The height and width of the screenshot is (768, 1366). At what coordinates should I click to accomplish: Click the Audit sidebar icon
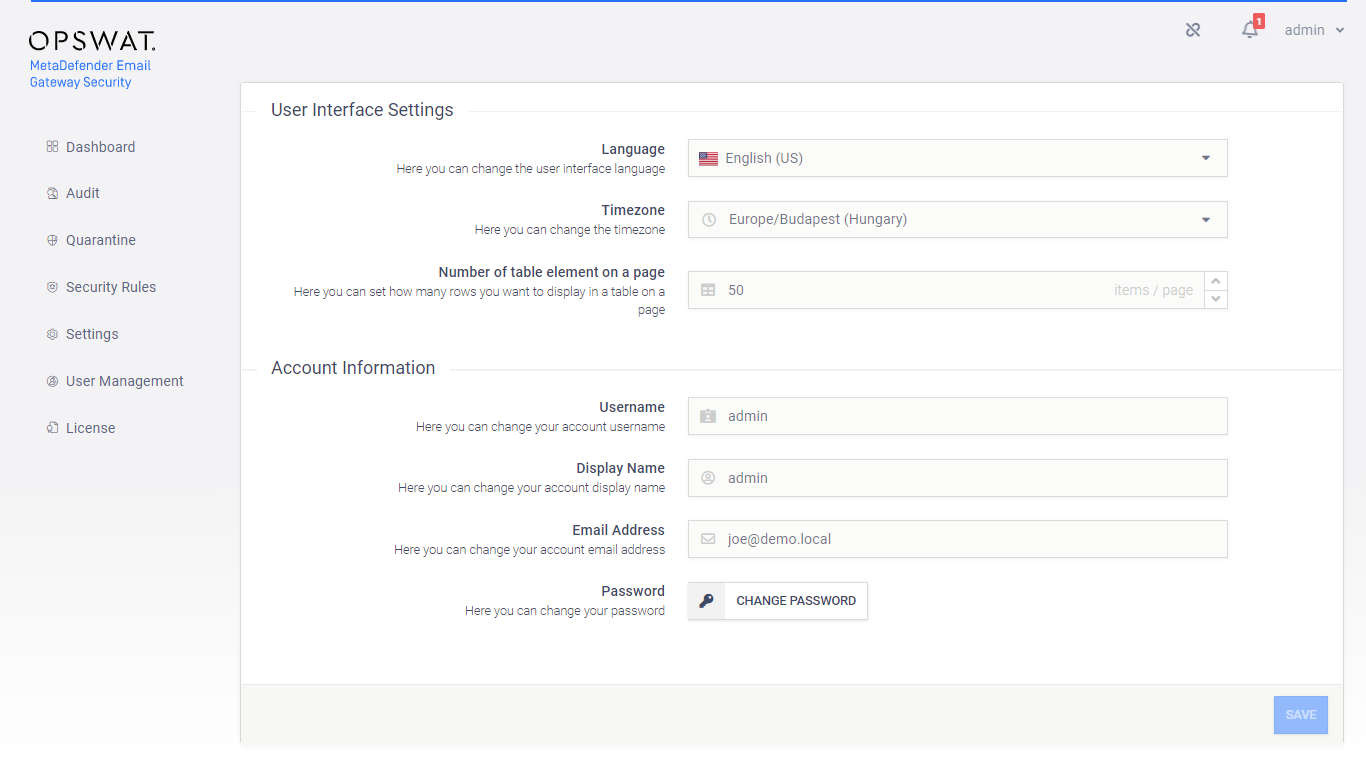click(x=52, y=193)
